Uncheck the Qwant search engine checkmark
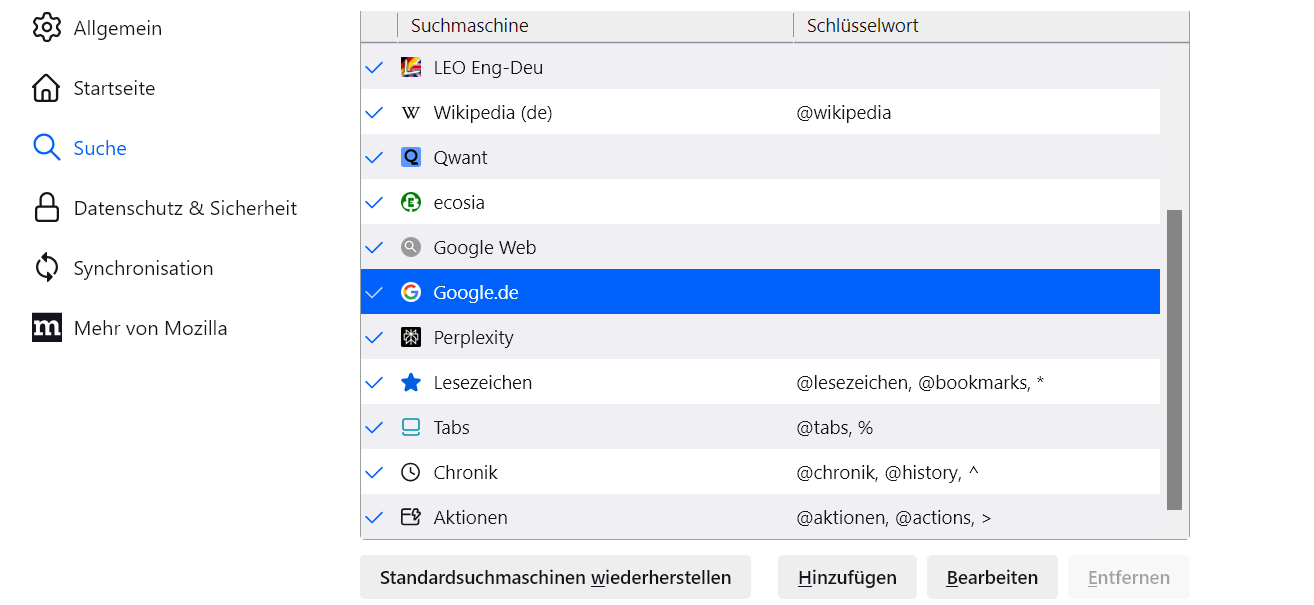This screenshot has height=605, width=1314. point(375,158)
